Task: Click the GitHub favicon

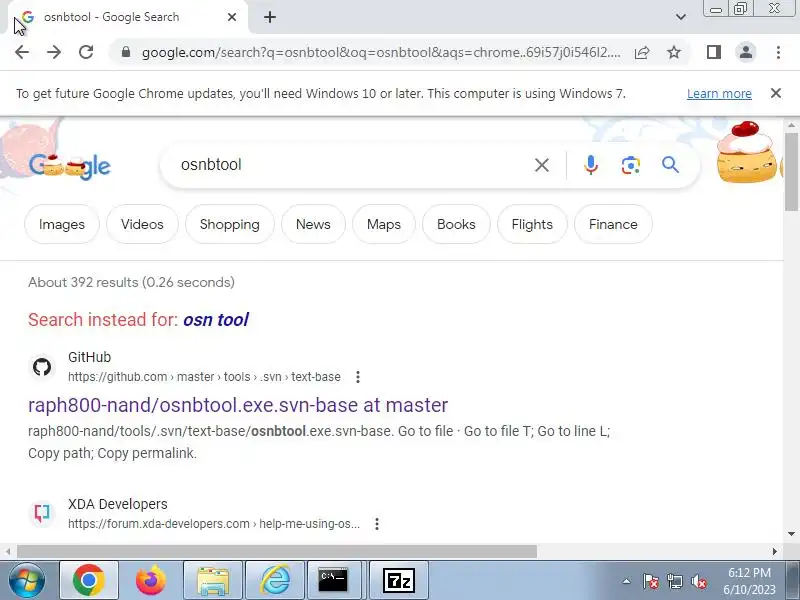Action: point(42,367)
